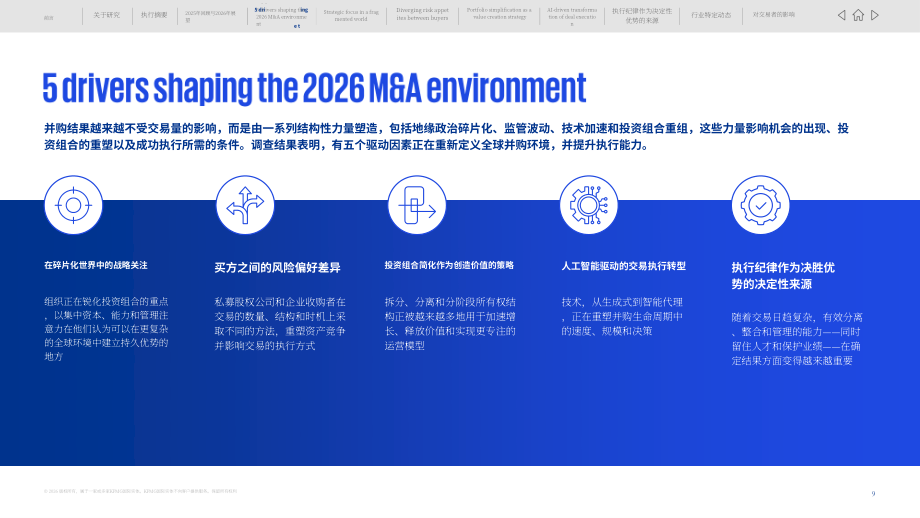Click the gear checkmark execution discipline icon
This screenshot has height=518, width=920.
point(760,205)
